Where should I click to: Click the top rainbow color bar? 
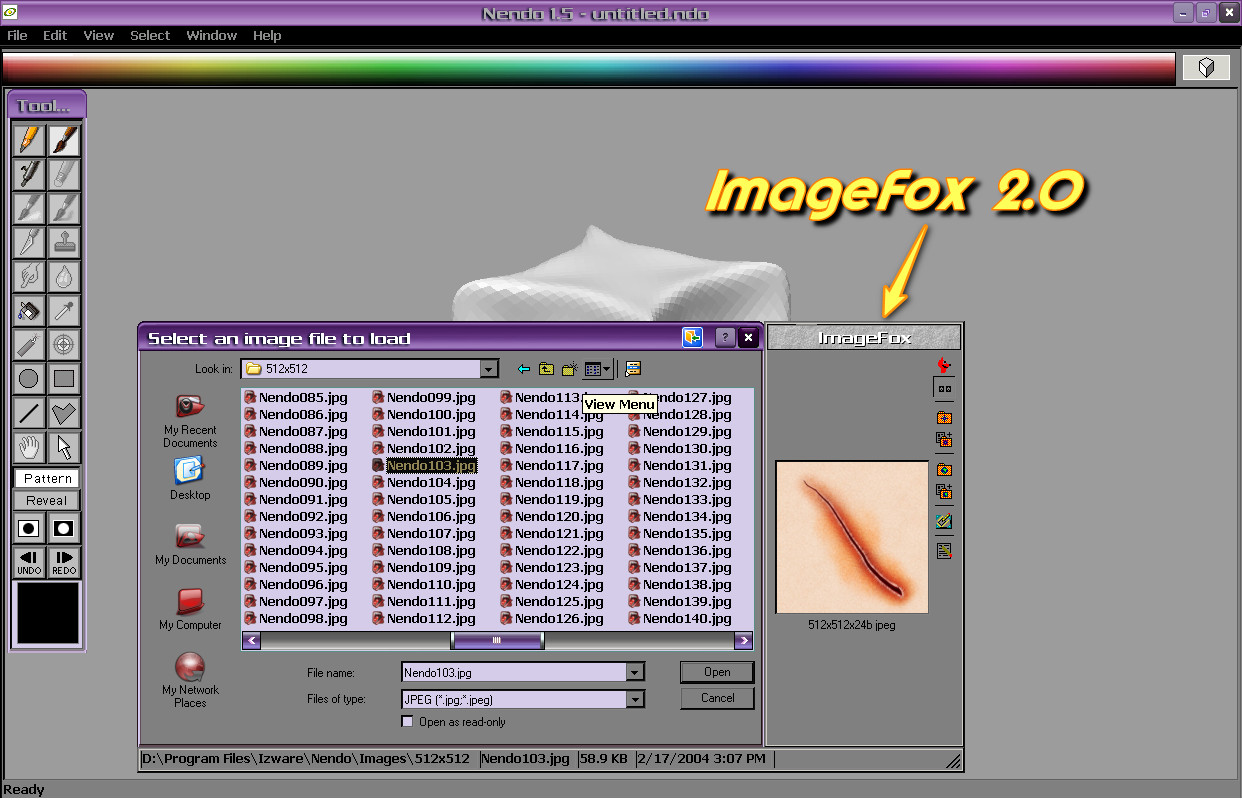(x=590, y=67)
